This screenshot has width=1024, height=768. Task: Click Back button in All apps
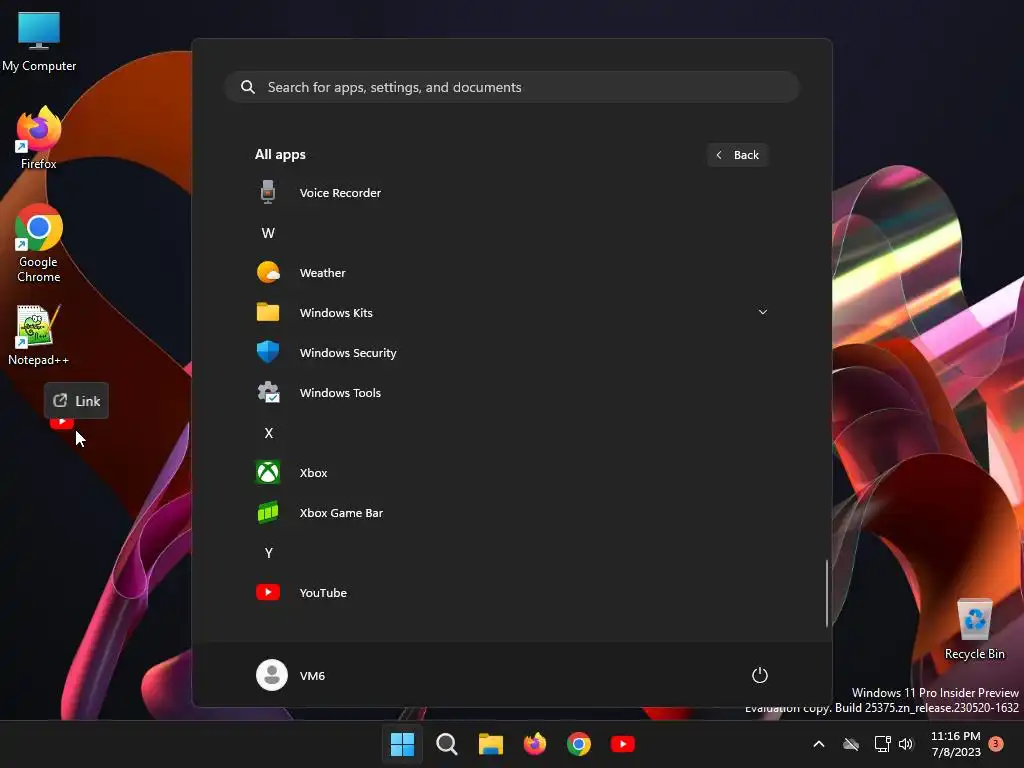[x=737, y=155]
